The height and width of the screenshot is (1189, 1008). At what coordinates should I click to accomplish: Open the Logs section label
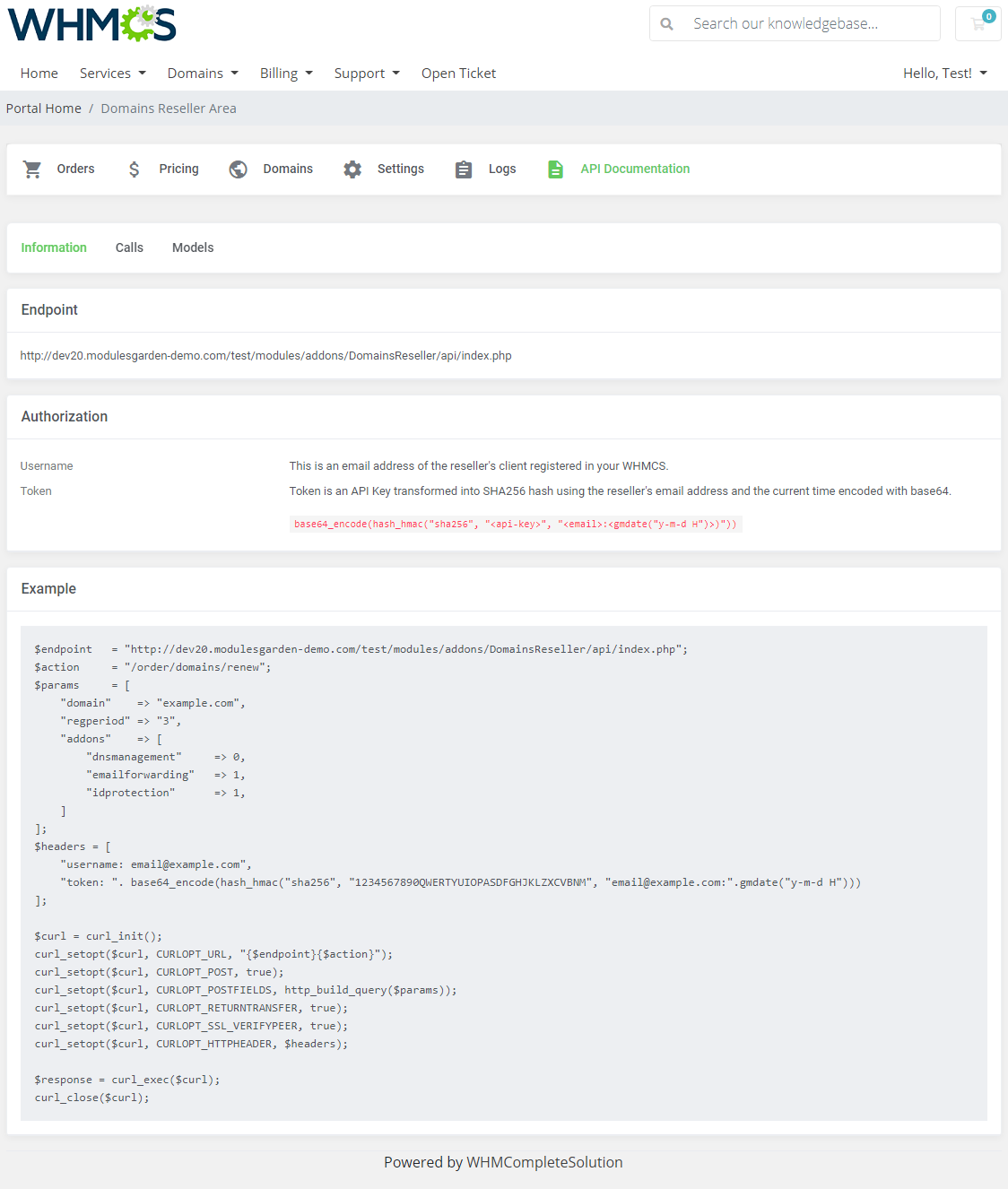point(502,169)
